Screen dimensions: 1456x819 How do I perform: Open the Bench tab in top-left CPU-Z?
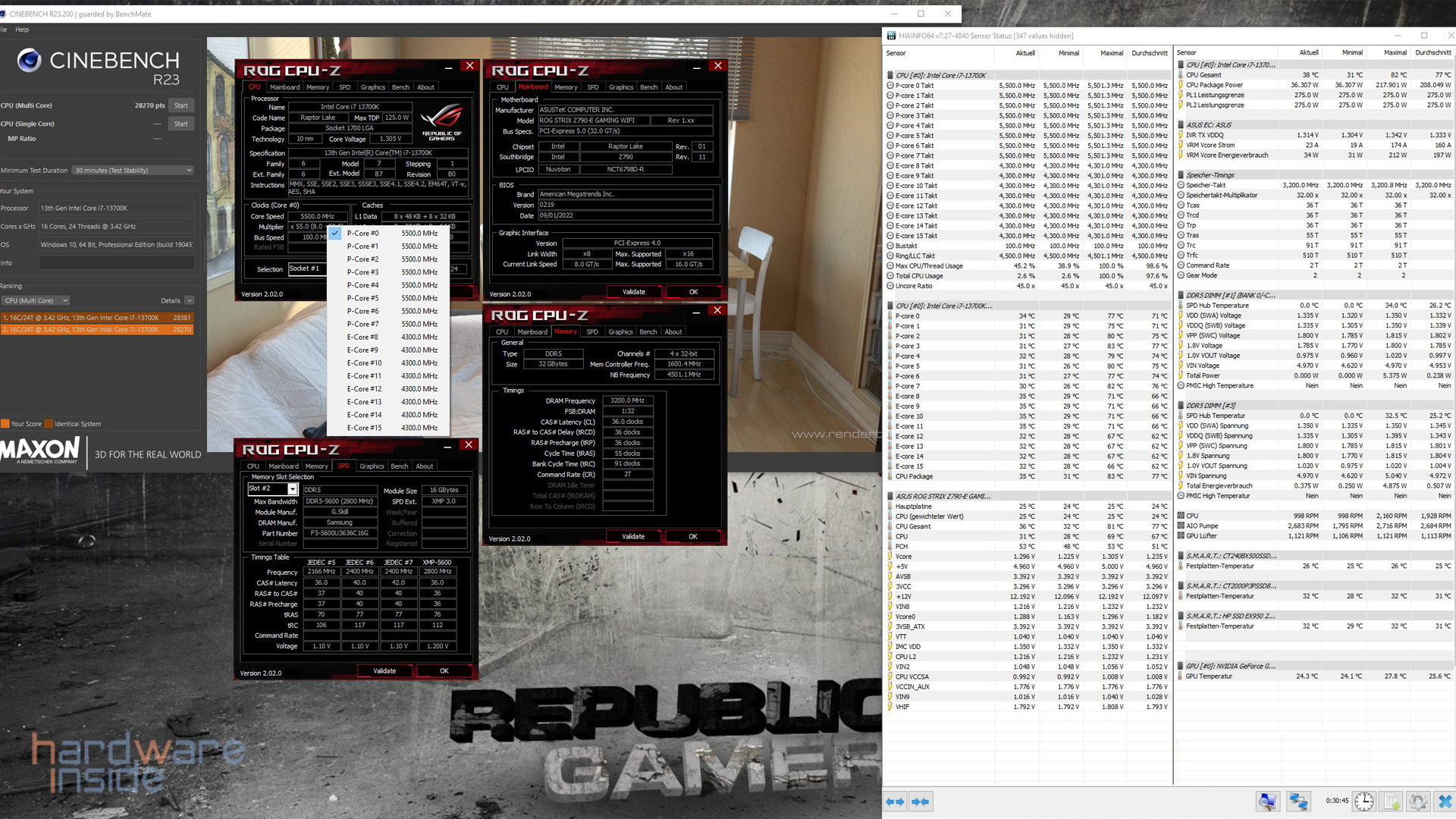click(x=401, y=87)
